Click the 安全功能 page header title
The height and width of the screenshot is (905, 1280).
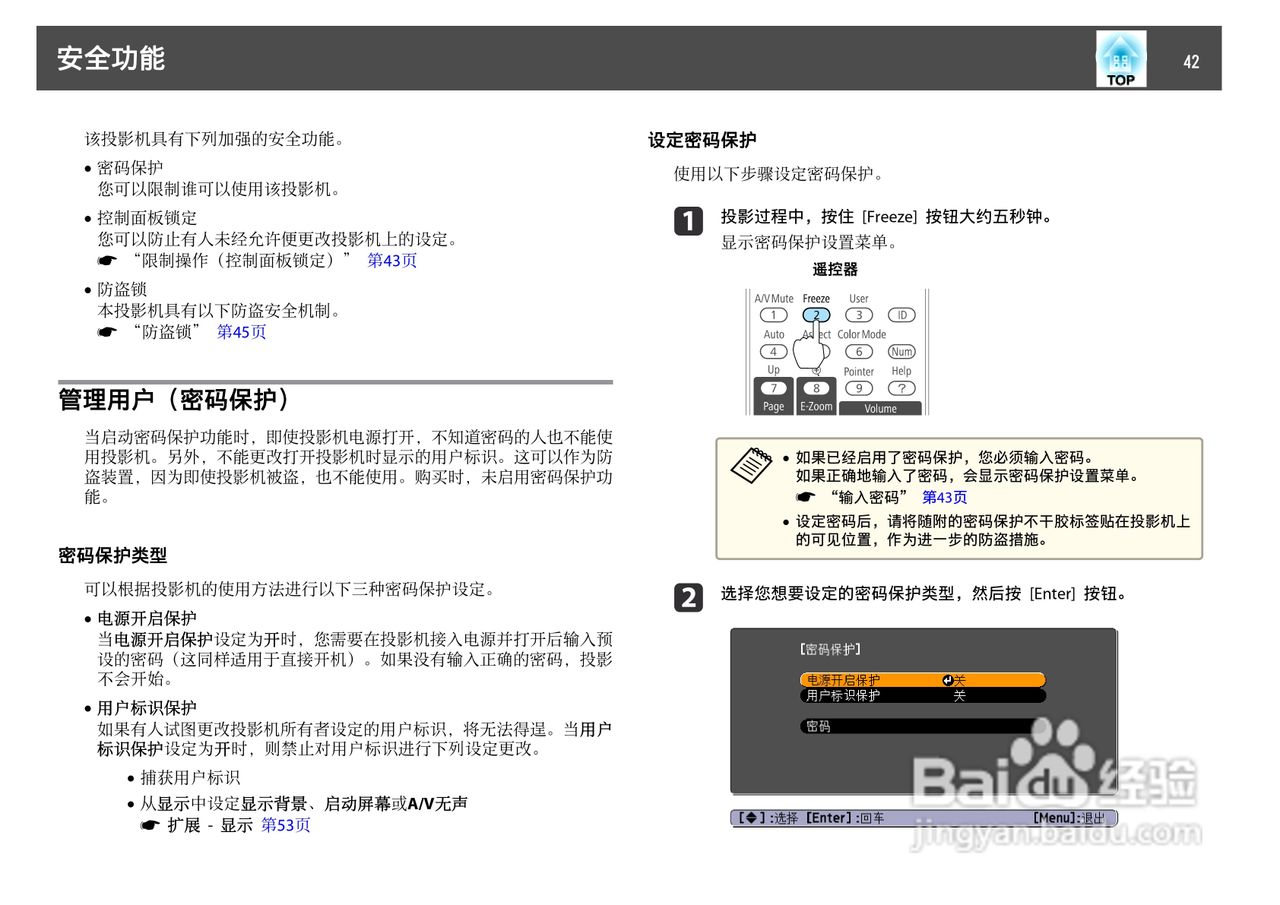[x=110, y=58]
